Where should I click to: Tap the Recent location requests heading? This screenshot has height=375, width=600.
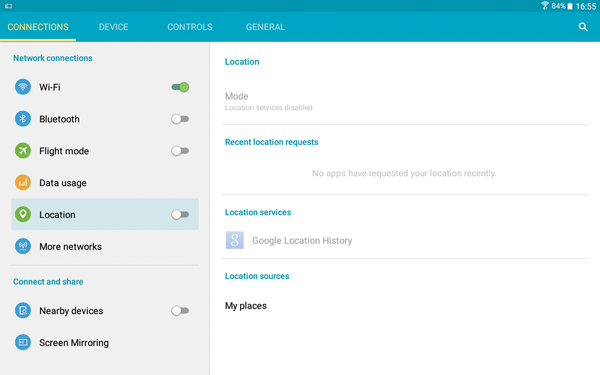click(x=271, y=142)
